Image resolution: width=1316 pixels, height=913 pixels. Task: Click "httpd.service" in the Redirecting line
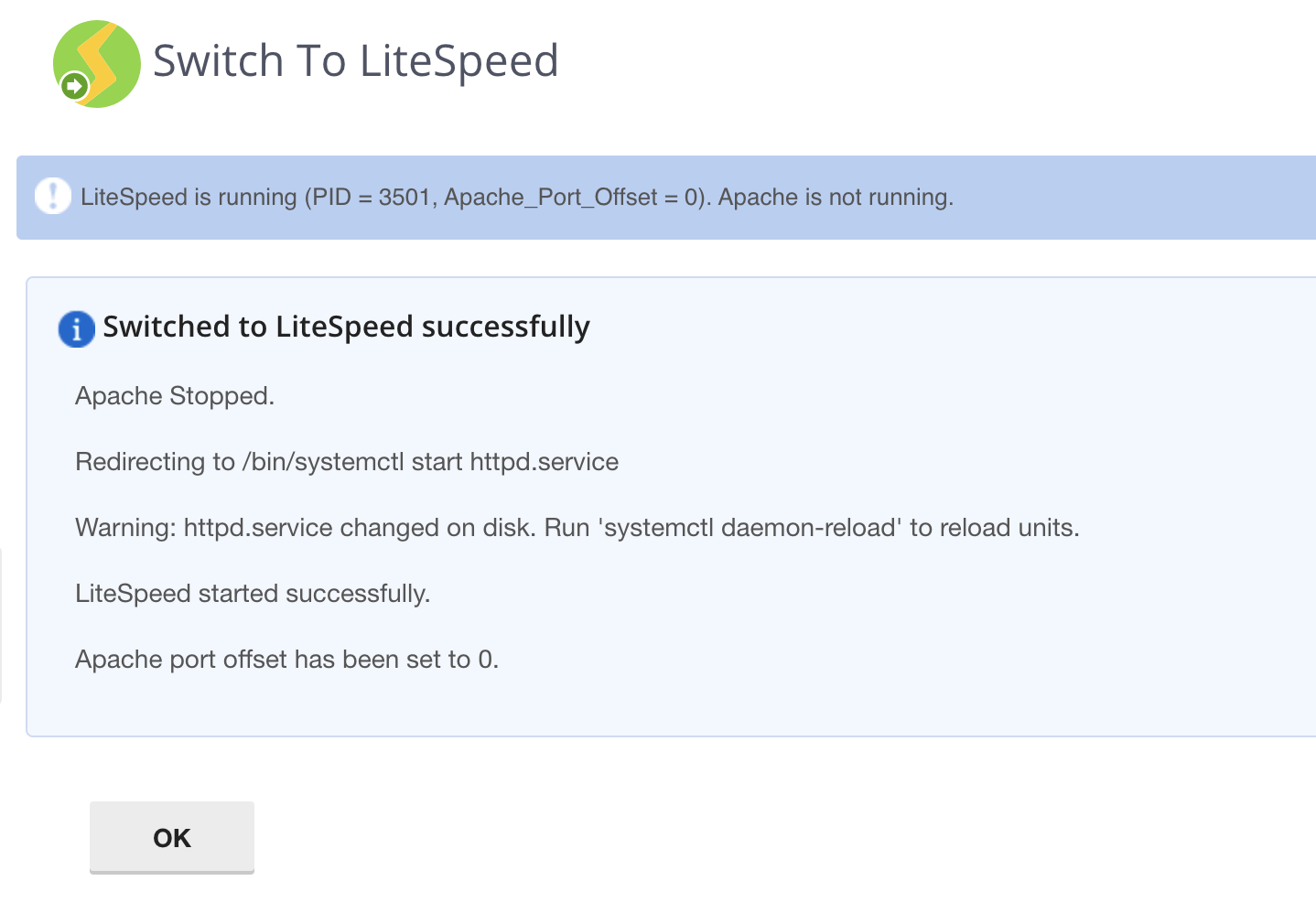point(544,462)
